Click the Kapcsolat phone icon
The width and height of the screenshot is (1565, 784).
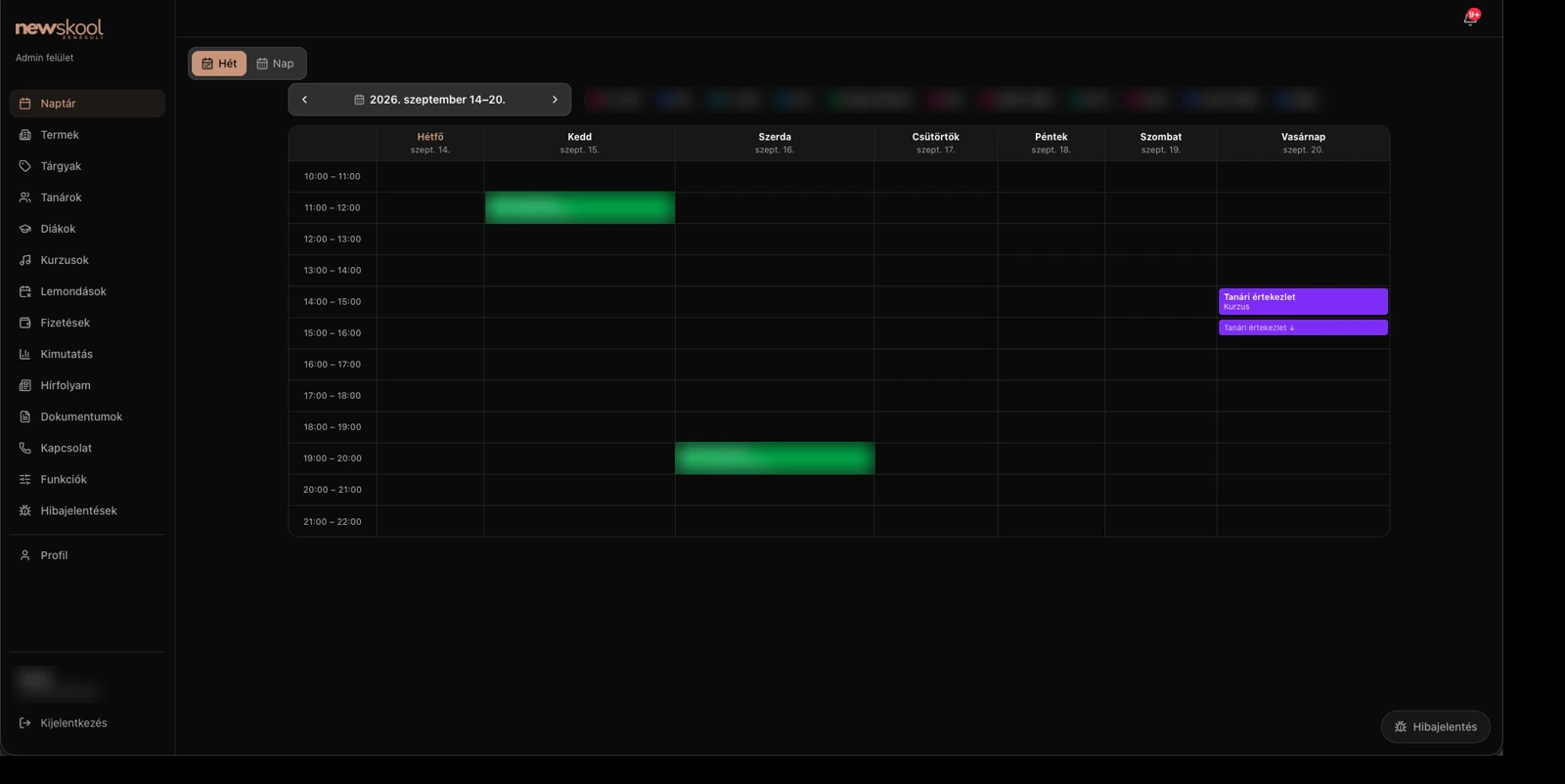pos(25,448)
